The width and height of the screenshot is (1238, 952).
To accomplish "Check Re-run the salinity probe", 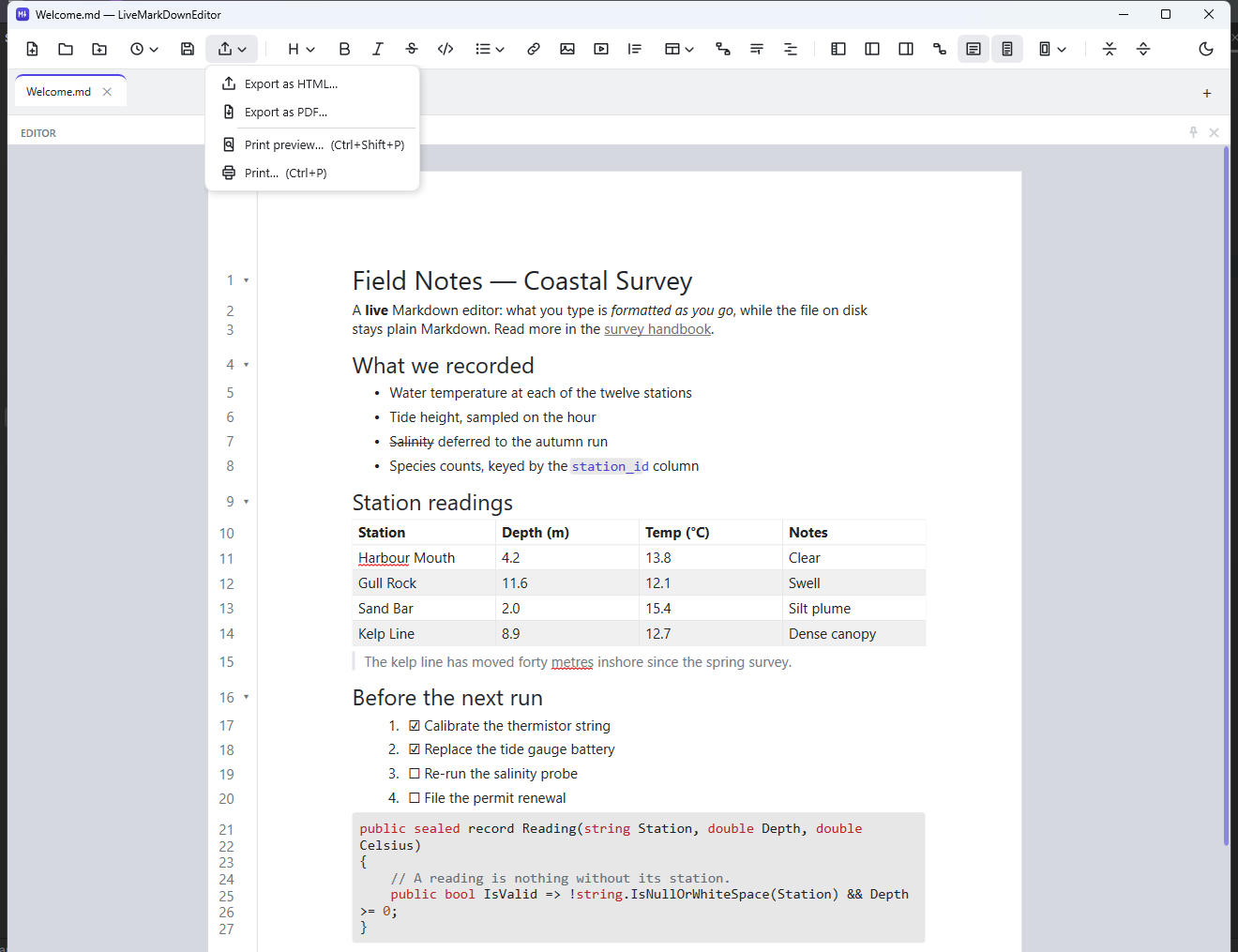I will 415,774.
